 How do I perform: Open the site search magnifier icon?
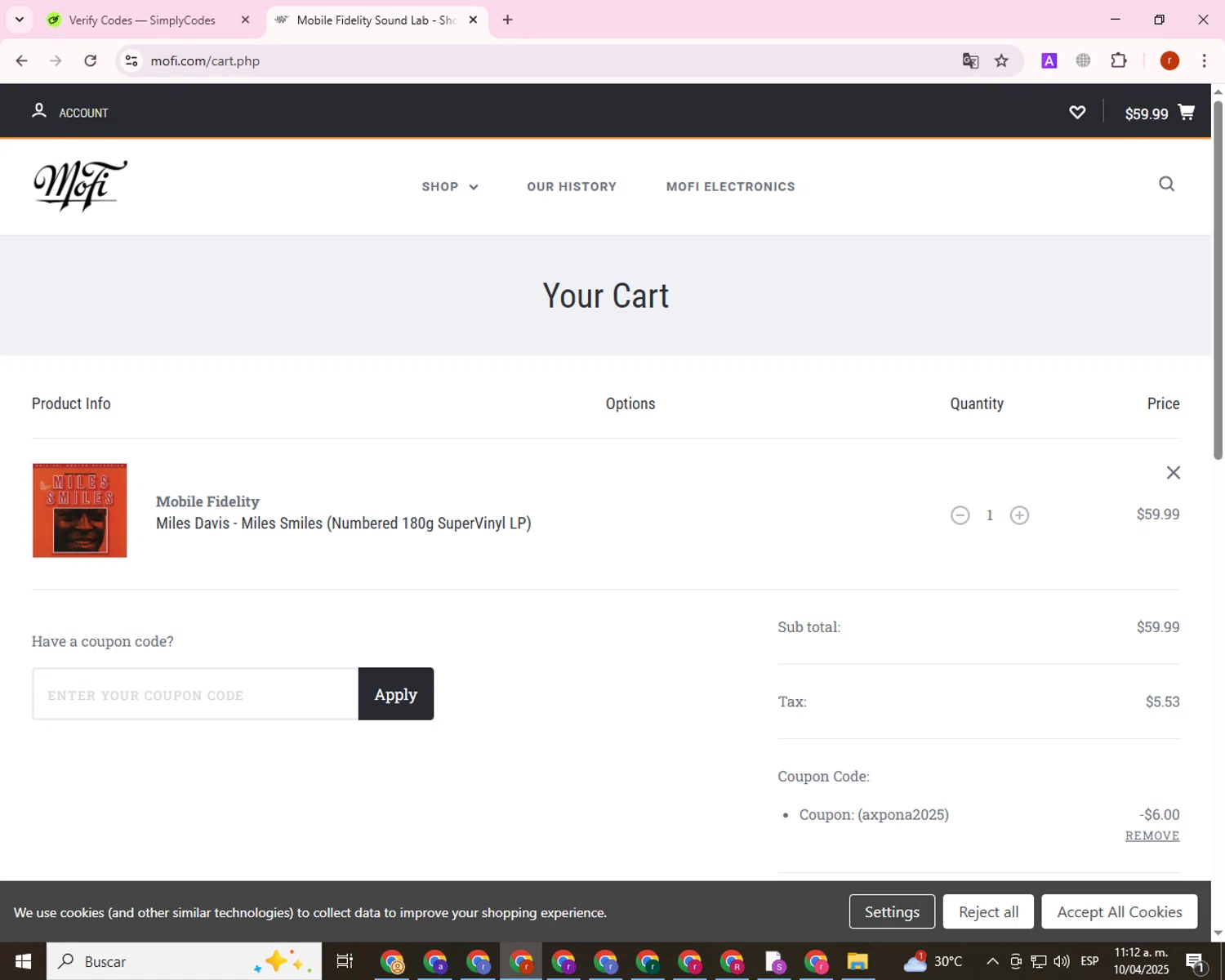[1166, 185]
